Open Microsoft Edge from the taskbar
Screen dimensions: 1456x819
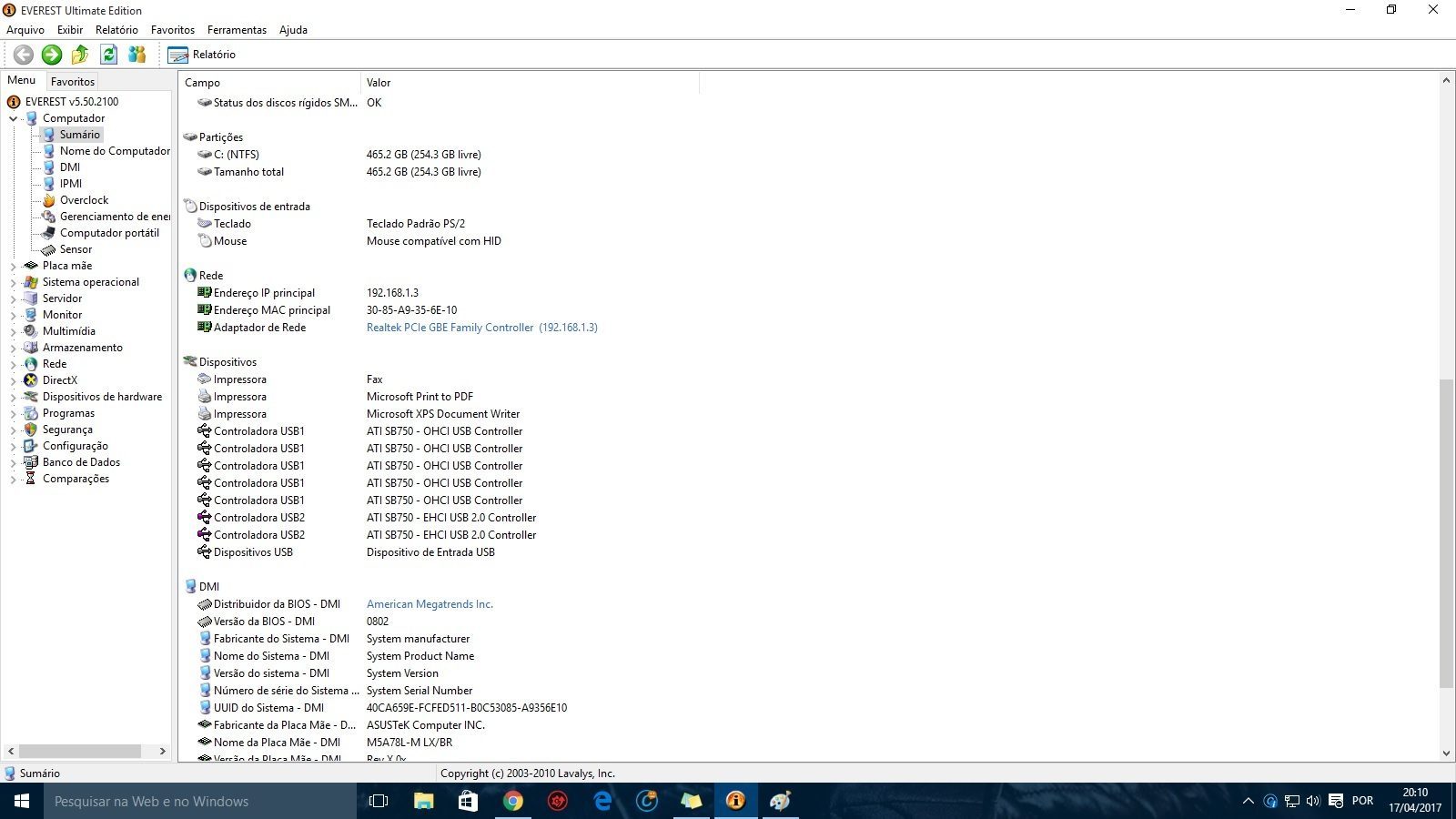pos(602,801)
